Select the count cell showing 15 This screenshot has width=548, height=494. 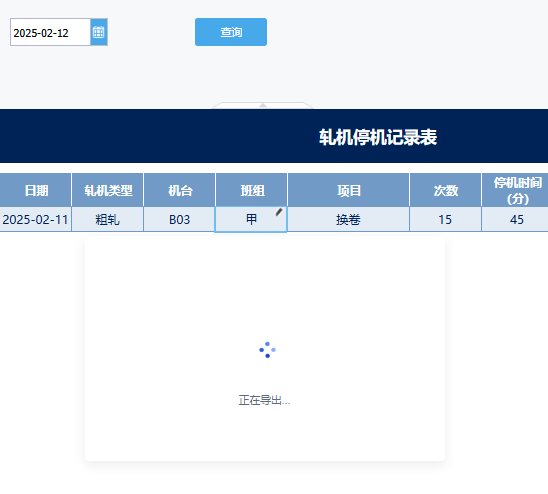point(446,220)
